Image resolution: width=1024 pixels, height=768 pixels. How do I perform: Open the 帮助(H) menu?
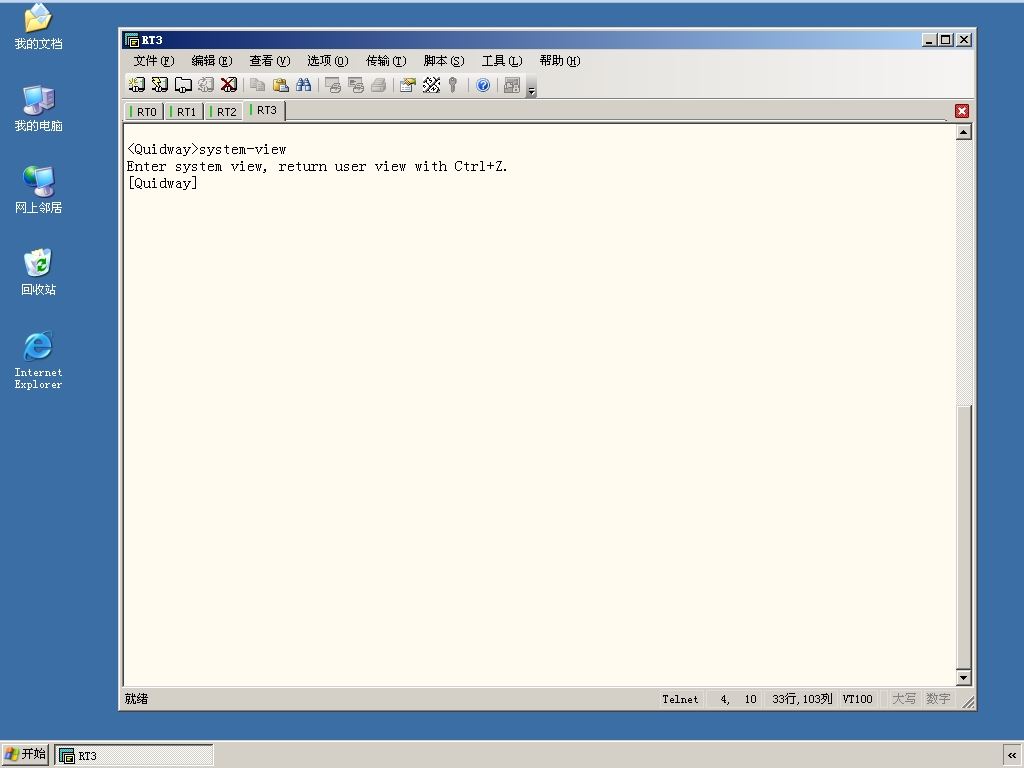pos(560,61)
